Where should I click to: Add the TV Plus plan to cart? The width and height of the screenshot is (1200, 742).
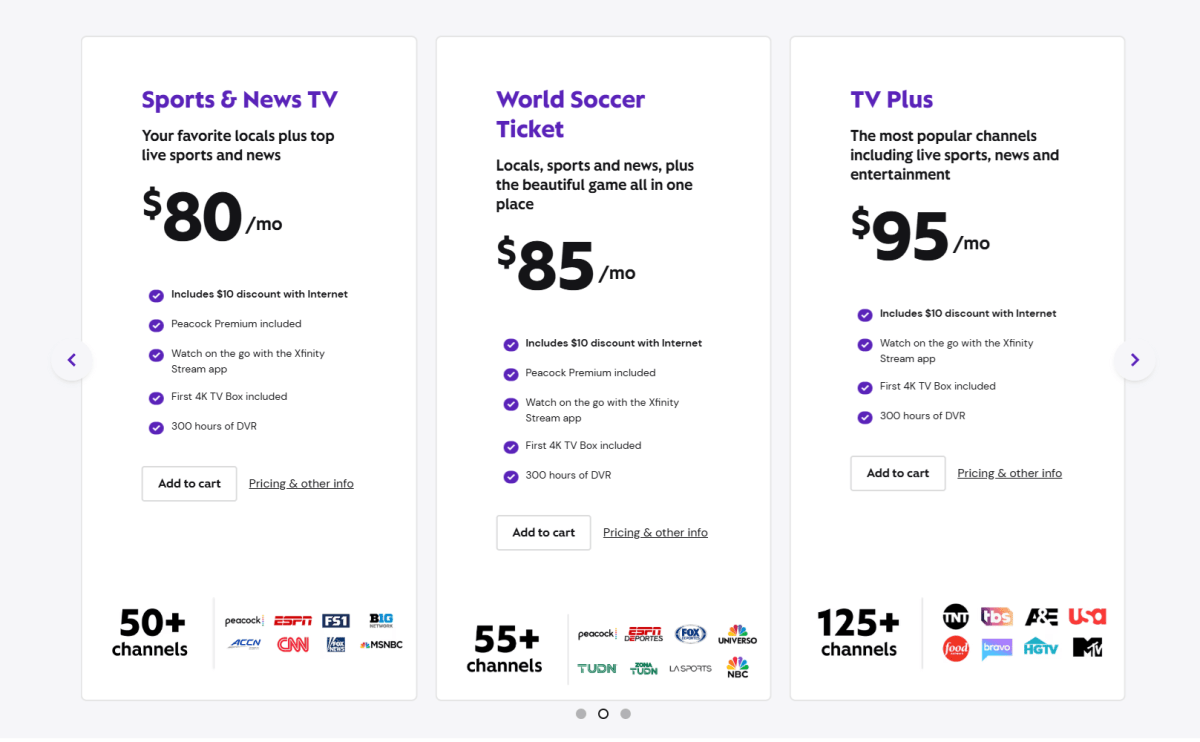pos(897,473)
